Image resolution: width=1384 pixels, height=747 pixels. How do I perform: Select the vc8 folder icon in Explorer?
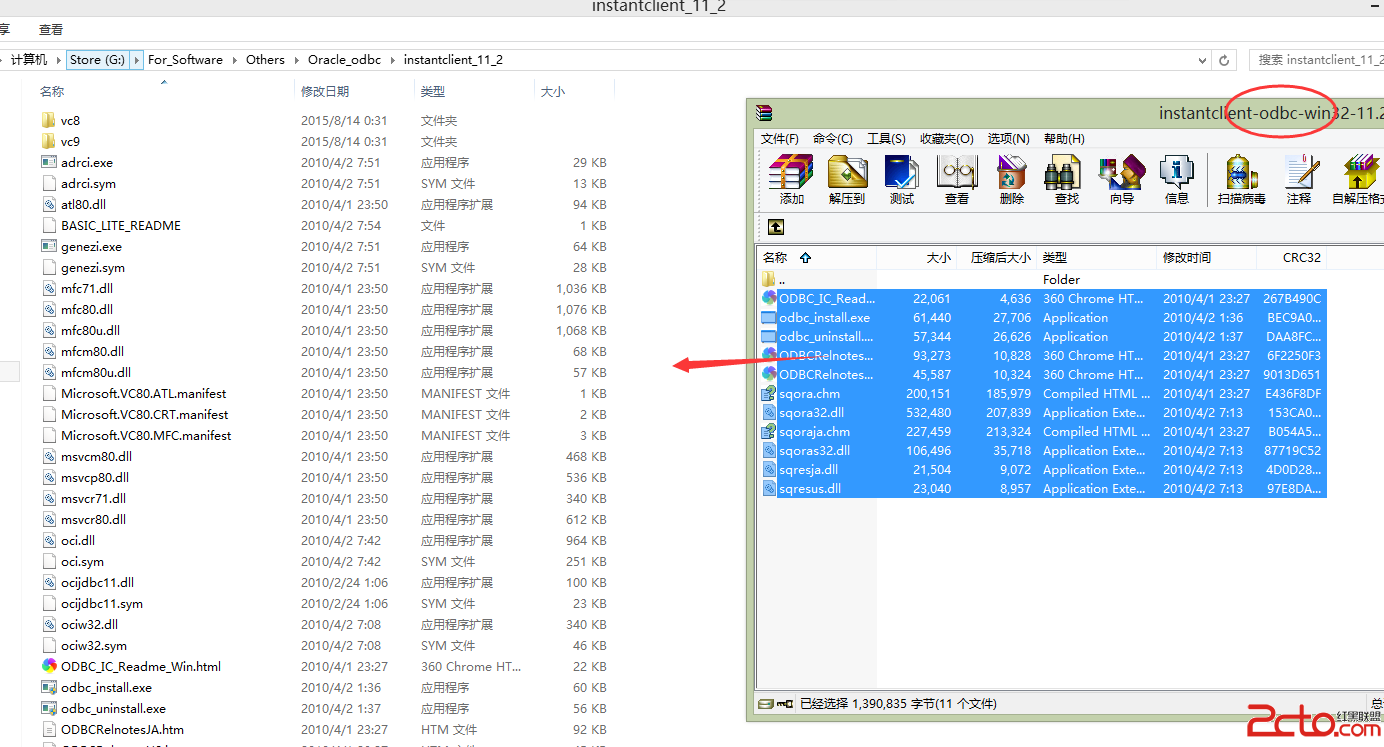[x=48, y=120]
